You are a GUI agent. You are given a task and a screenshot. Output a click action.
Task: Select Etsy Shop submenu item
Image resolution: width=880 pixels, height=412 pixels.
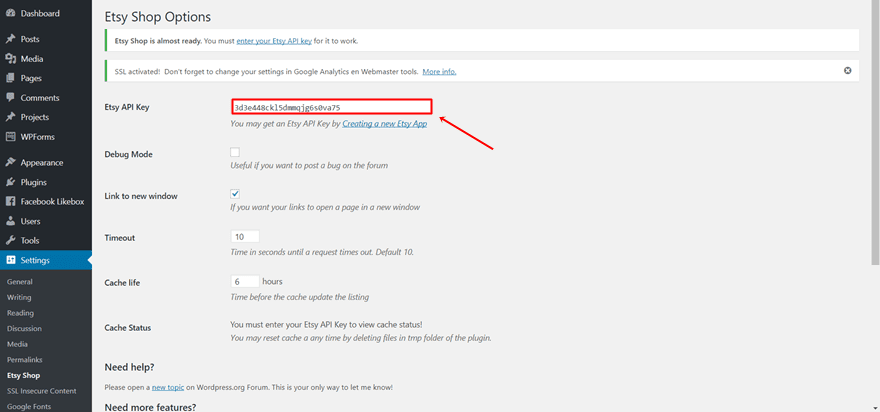[x=24, y=375]
